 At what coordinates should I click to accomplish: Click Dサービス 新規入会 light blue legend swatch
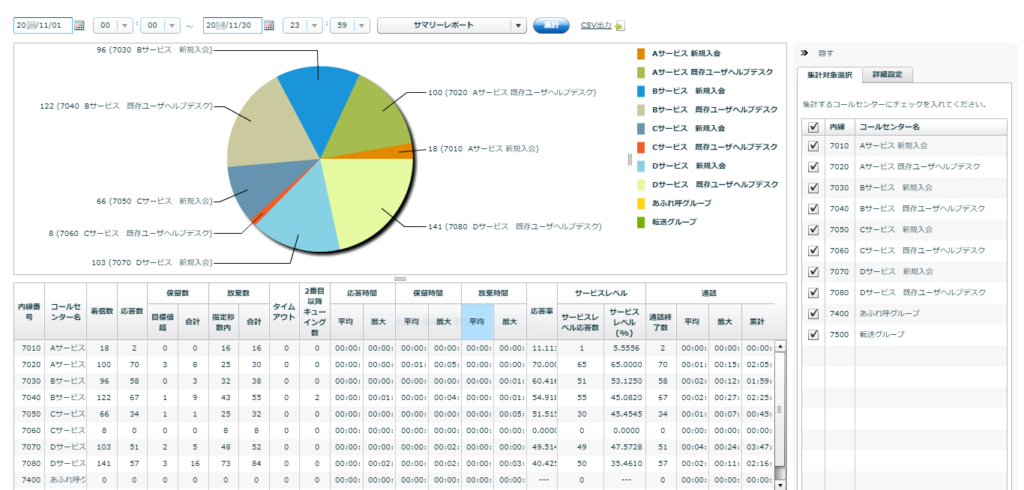[x=641, y=166]
